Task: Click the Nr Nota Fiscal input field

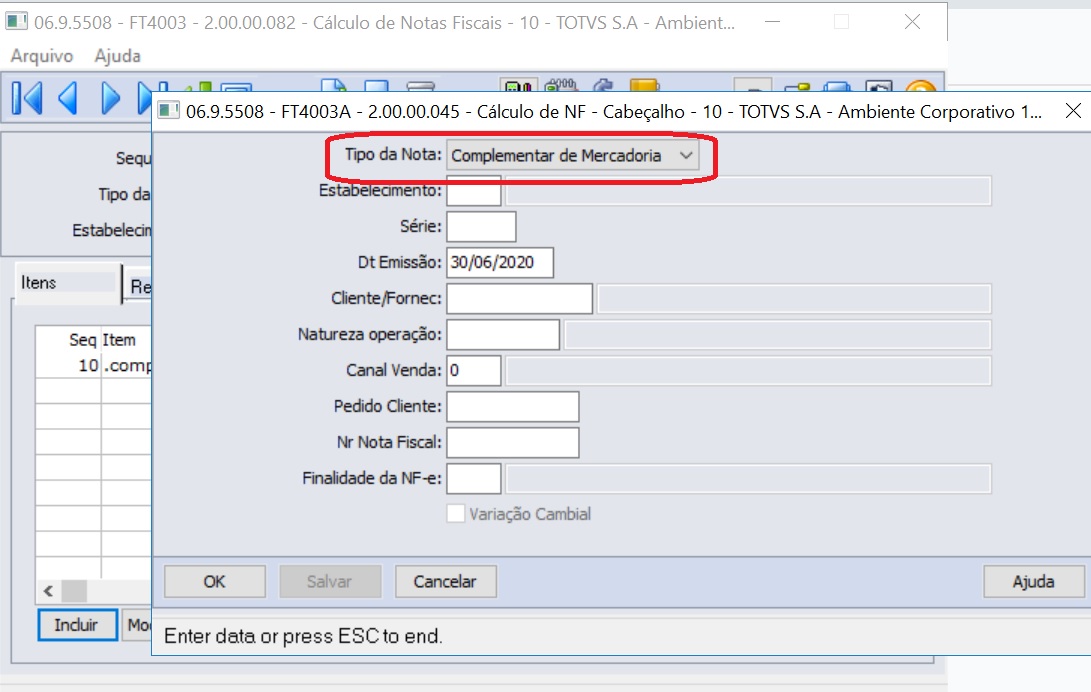Action: coord(513,442)
